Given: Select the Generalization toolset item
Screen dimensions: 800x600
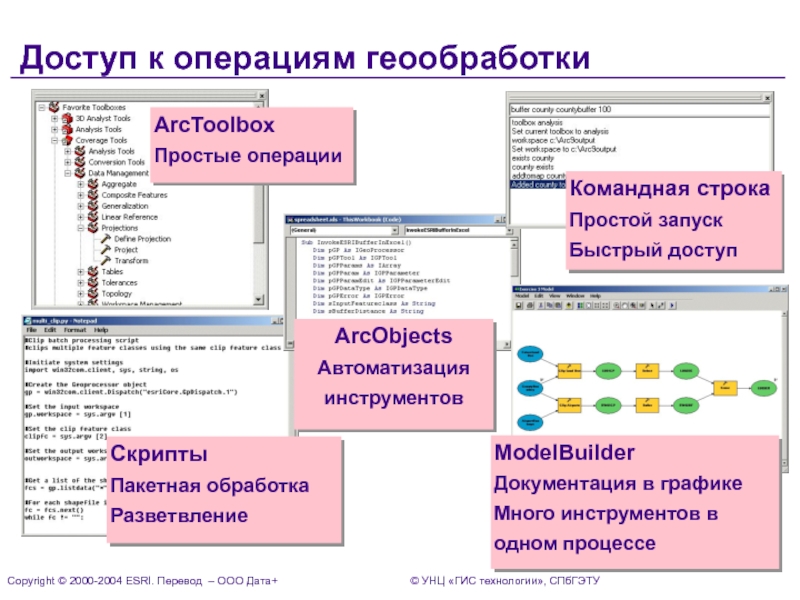Looking at the screenshot, I should (124, 206).
